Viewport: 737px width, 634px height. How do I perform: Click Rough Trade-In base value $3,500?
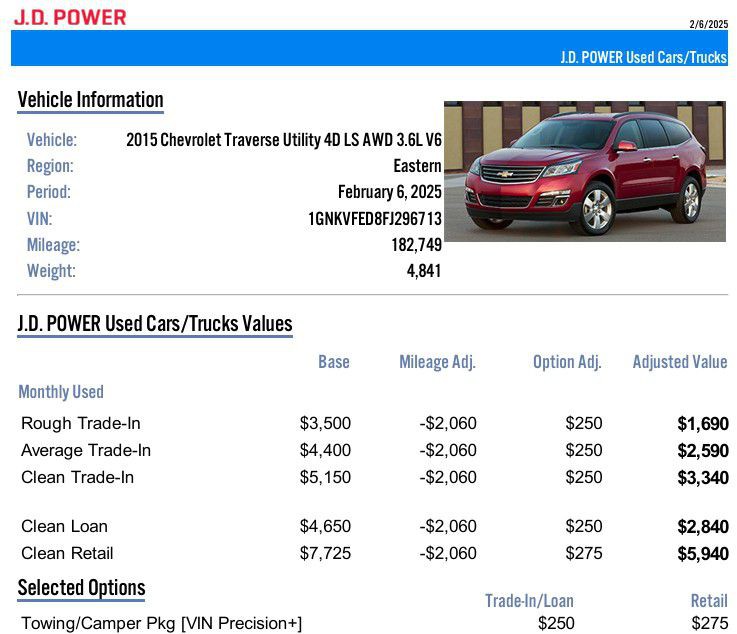325,423
